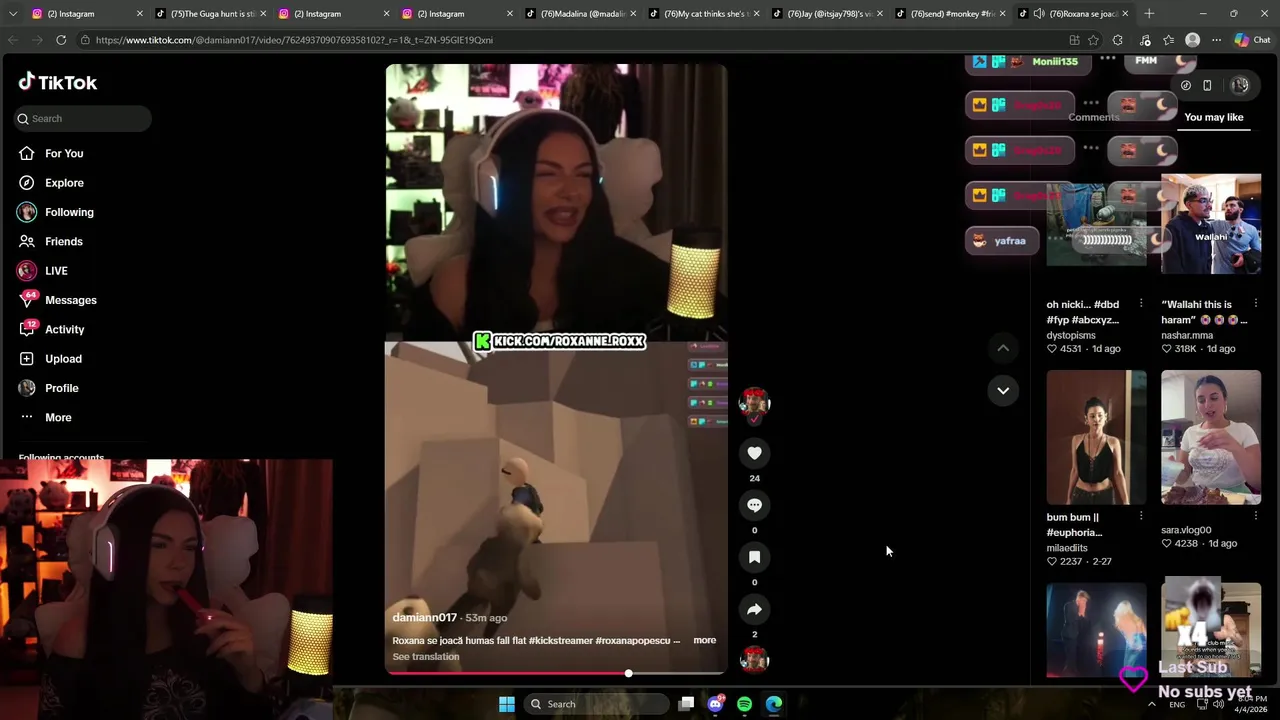
Task: Open browser profile icon
Action: [x=1192, y=40]
